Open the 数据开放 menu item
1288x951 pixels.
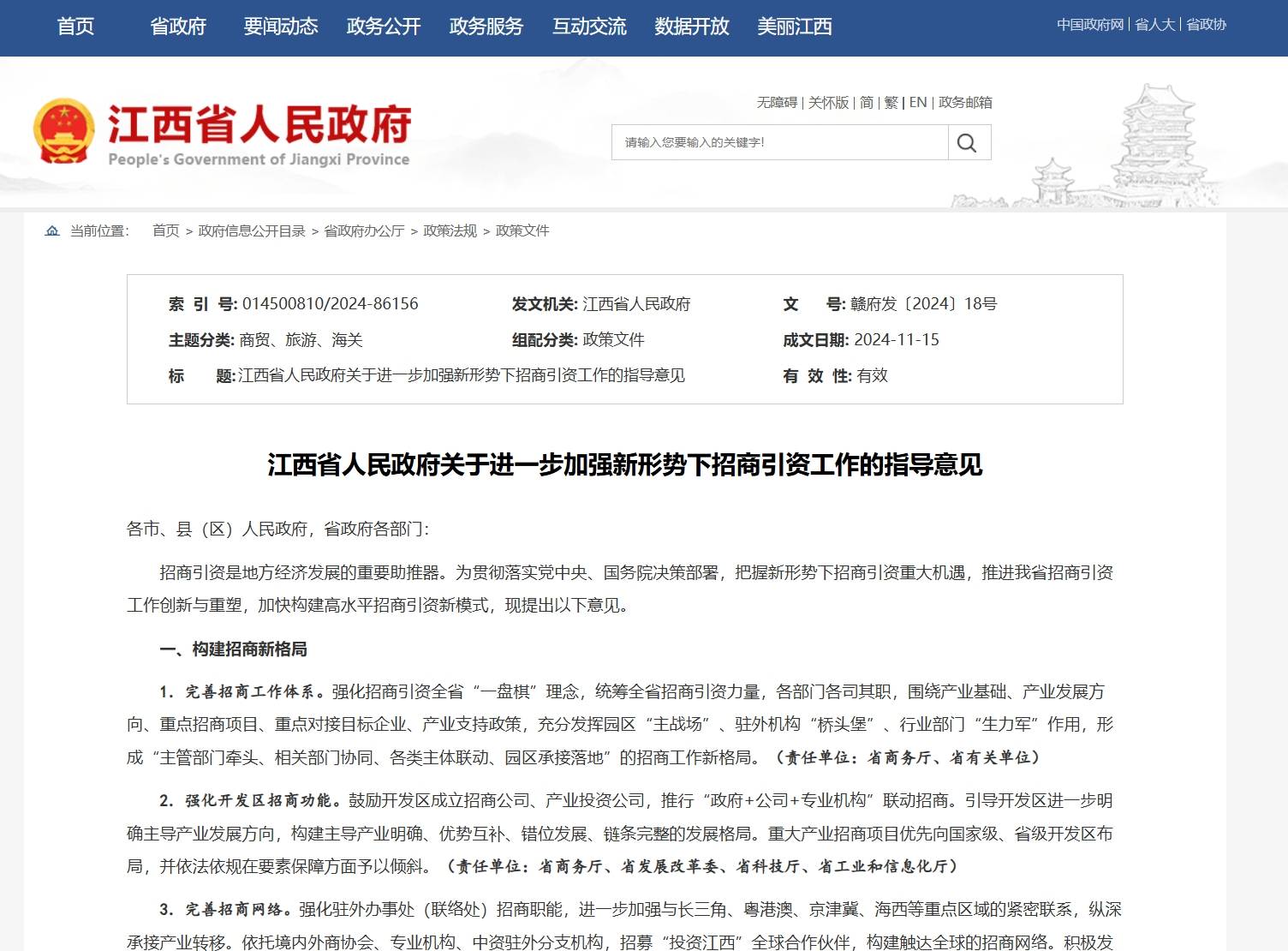click(x=691, y=27)
